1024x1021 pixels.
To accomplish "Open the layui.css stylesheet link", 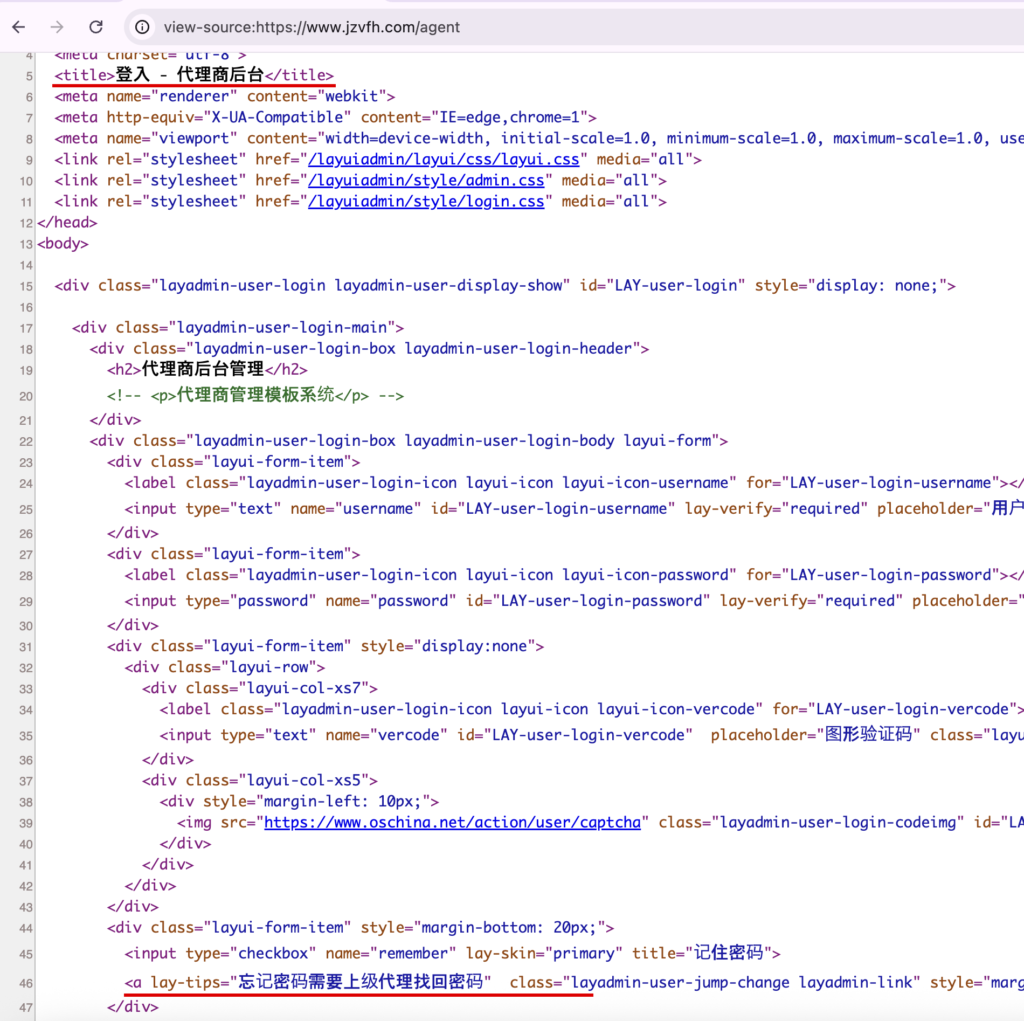I will [x=443, y=159].
